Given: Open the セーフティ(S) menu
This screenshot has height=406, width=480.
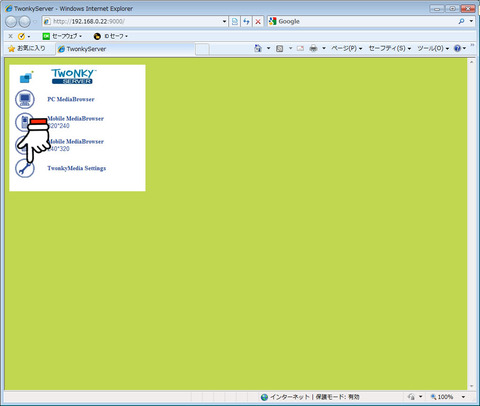Looking at the screenshot, I should tap(389, 49).
